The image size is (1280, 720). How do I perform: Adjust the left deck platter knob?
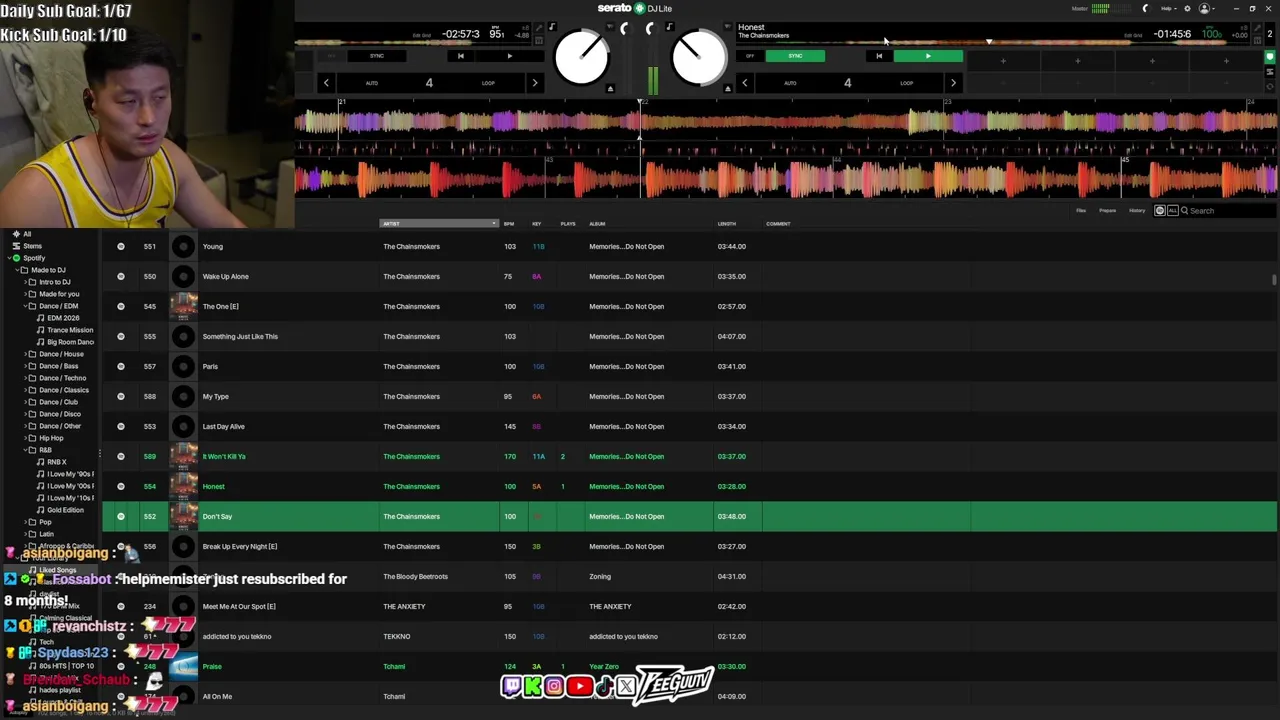(x=581, y=58)
